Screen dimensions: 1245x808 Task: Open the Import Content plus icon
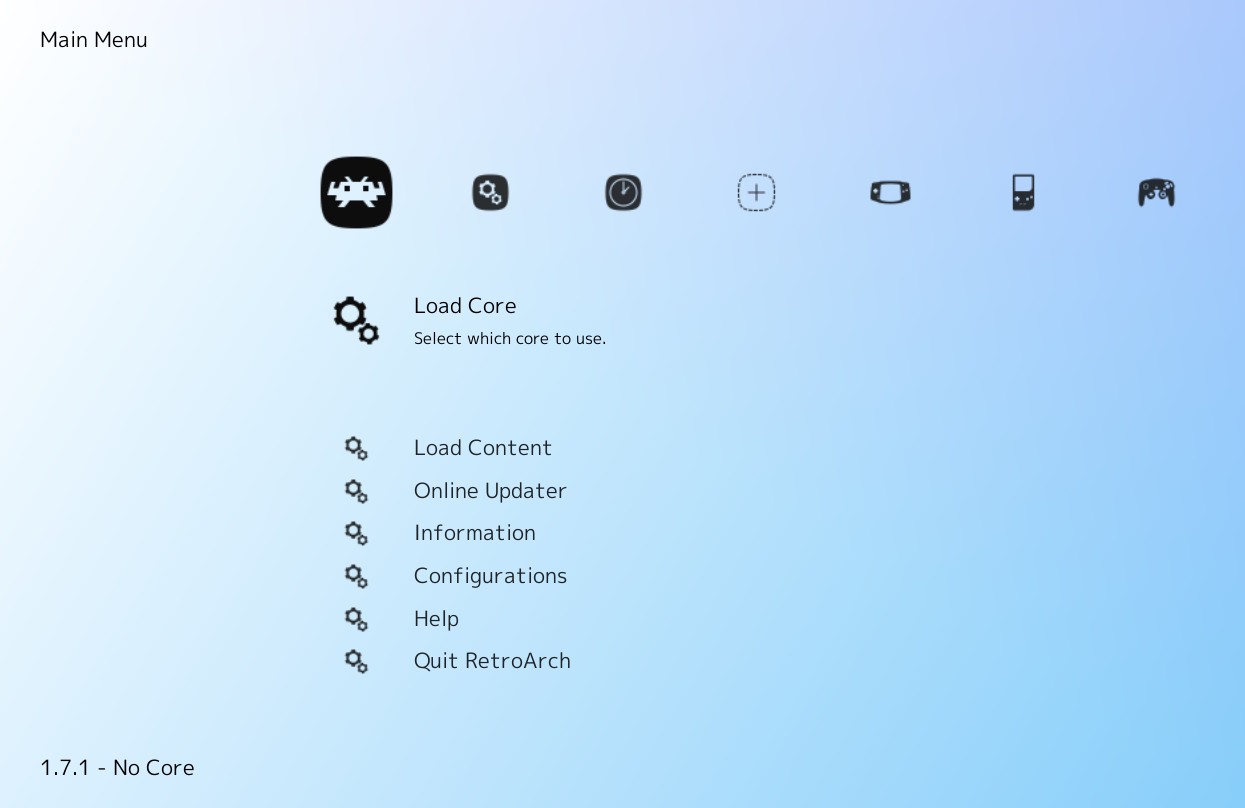tap(756, 192)
